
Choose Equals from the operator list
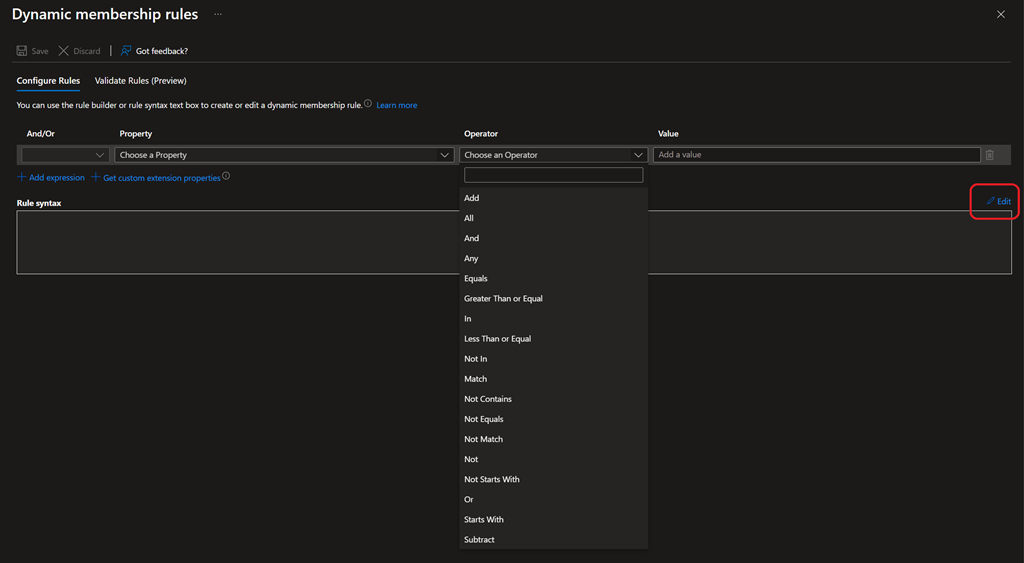[476, 278]
